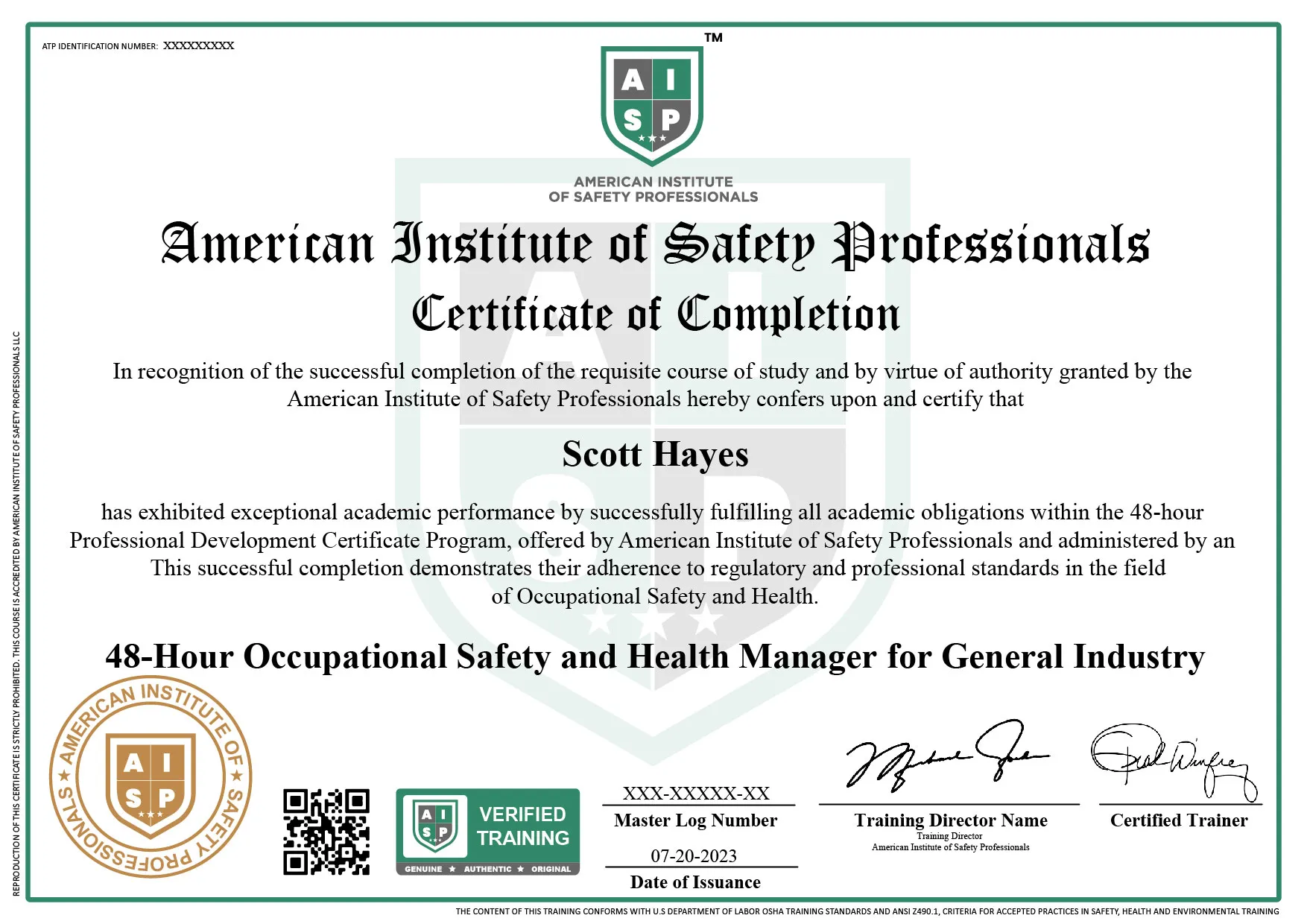Click the 'In recognition of the successful completion' line
The image size is (1307, 924).
(652, 371)
